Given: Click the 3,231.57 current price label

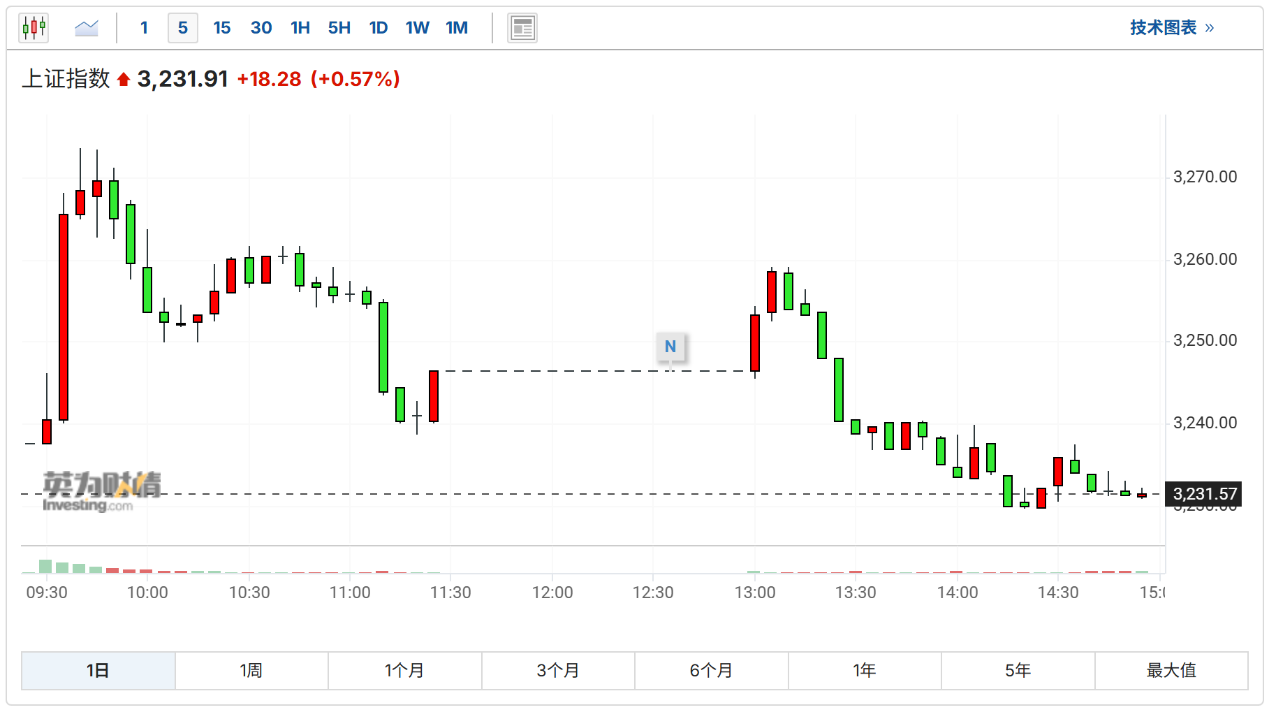Looking at the screenshot, I should click(x=1205, y=494).
